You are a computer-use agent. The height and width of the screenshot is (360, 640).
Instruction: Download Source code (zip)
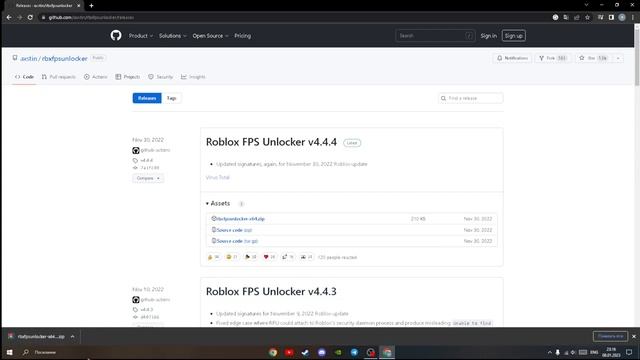coord(234,230)
